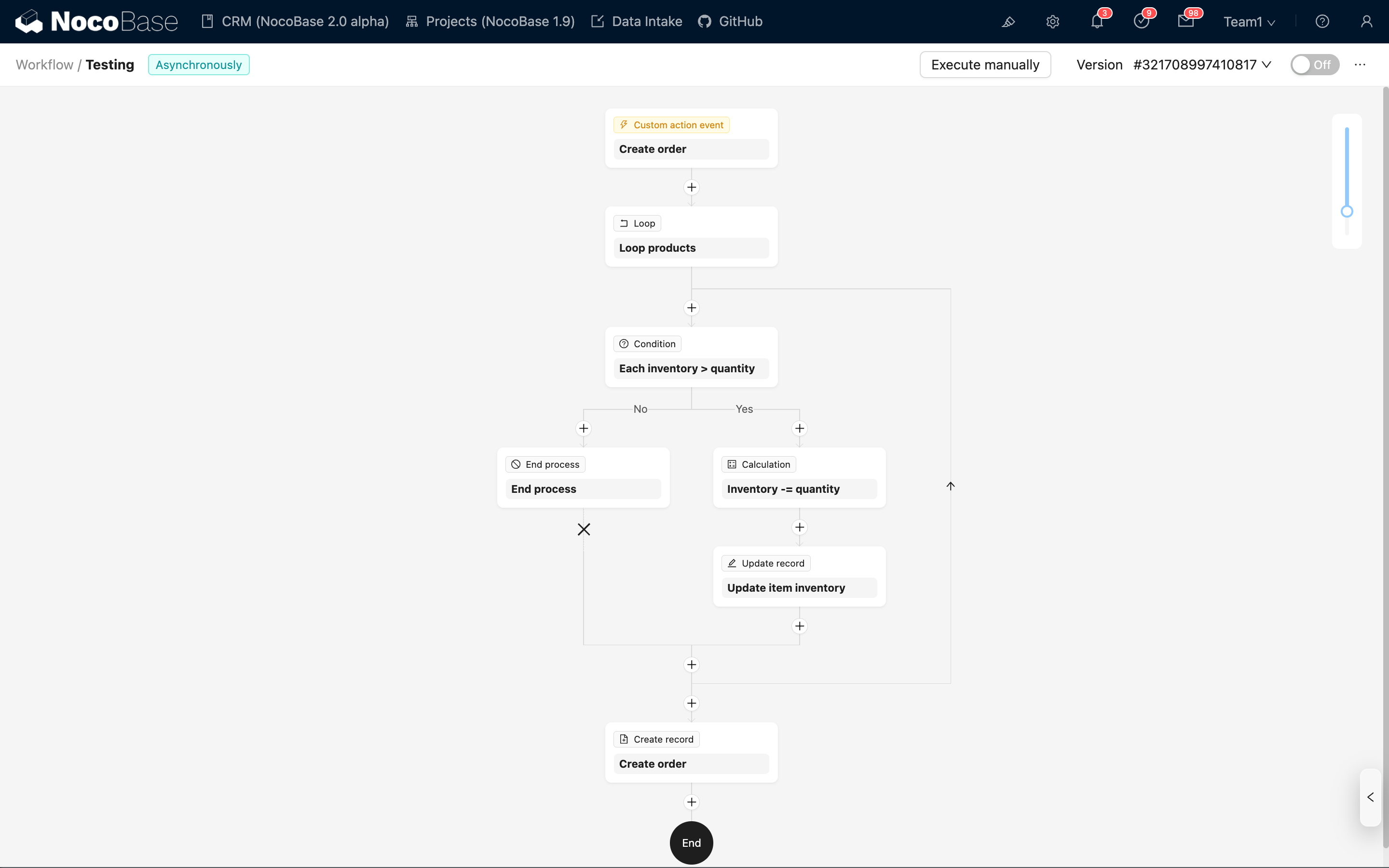Open the ellipsis more-options menu
This screenshot has height=868, width=1389.
pos(1360,64)
